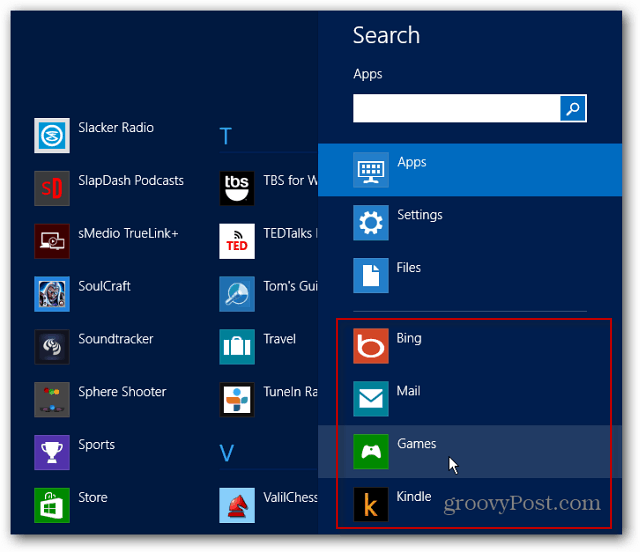This screenshot has width=640, height=552.
Task: Start SoulCraft from its game icon
Action: tap(52, 294)
